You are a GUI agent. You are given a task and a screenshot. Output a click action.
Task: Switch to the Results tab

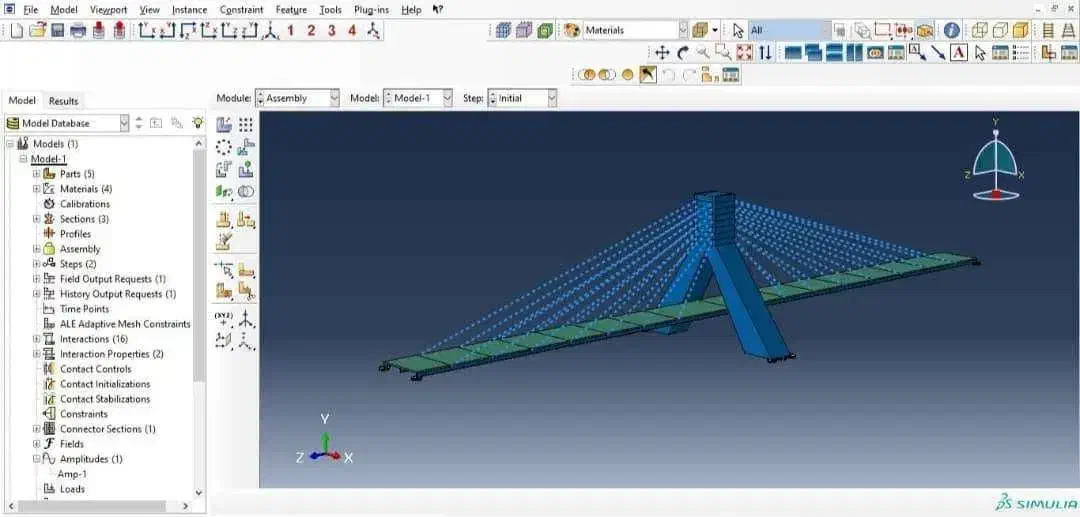pyautogui.click(x=63, y=101)
